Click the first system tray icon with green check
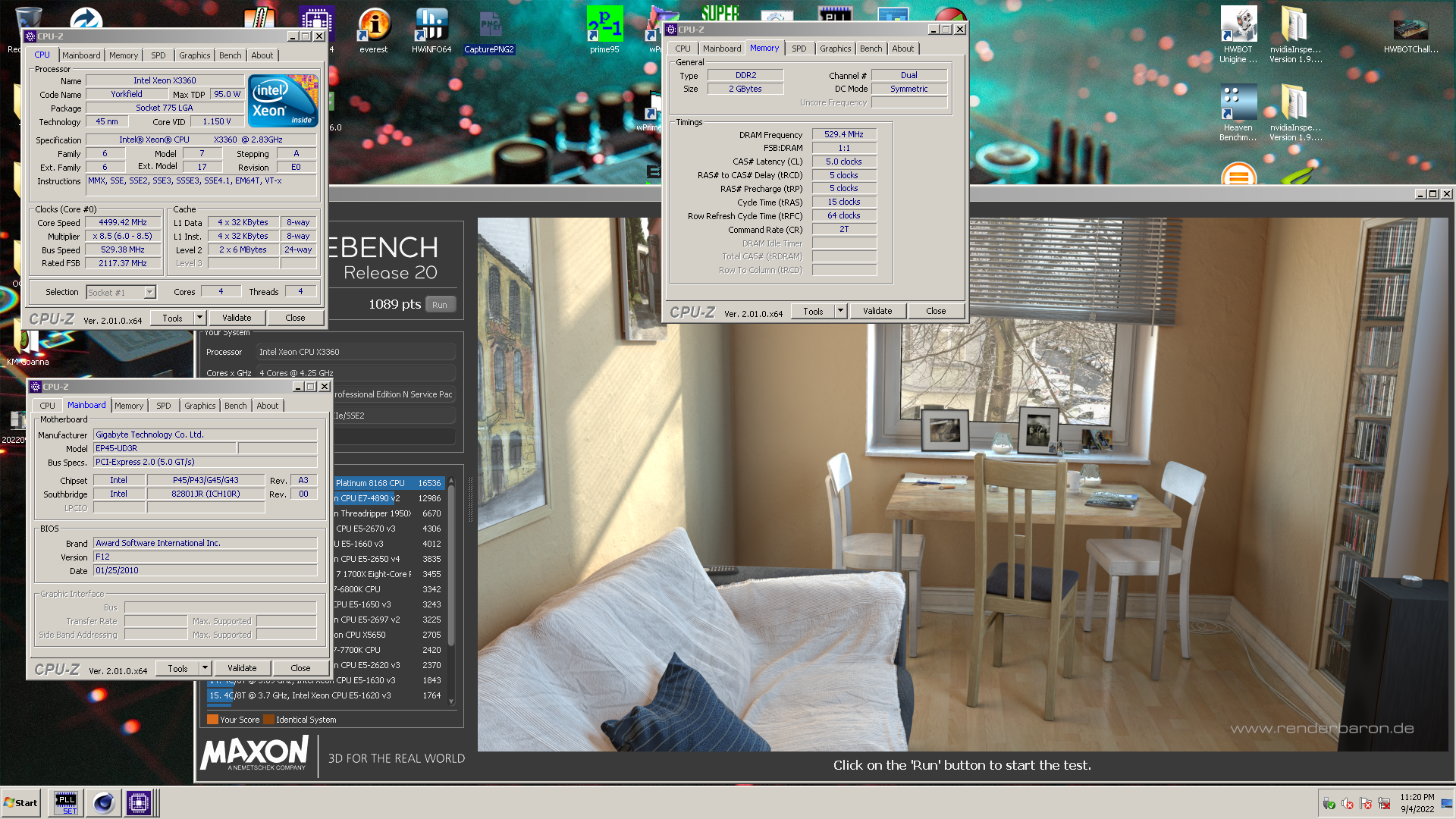 pyautogui.click(x=1329, y=804)
